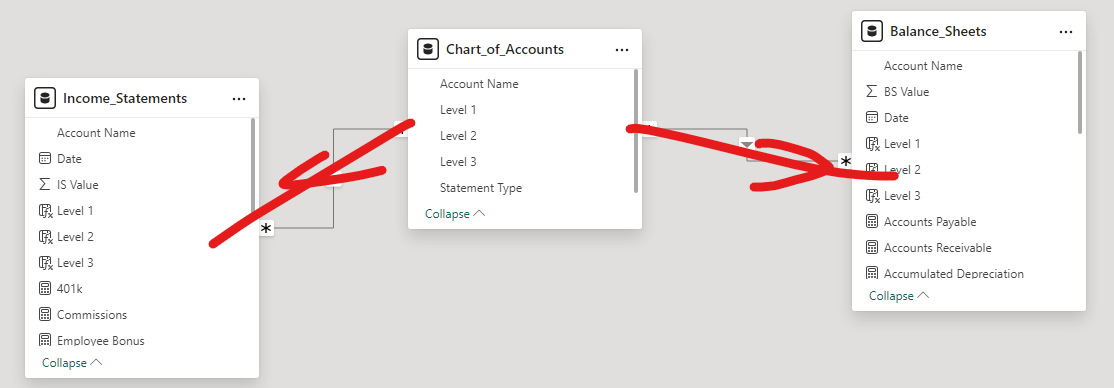Image resolution: width=1114 pixels, height=388 pixels.
Task: Select the Statement Type field
Action: [x=481, y=188]
